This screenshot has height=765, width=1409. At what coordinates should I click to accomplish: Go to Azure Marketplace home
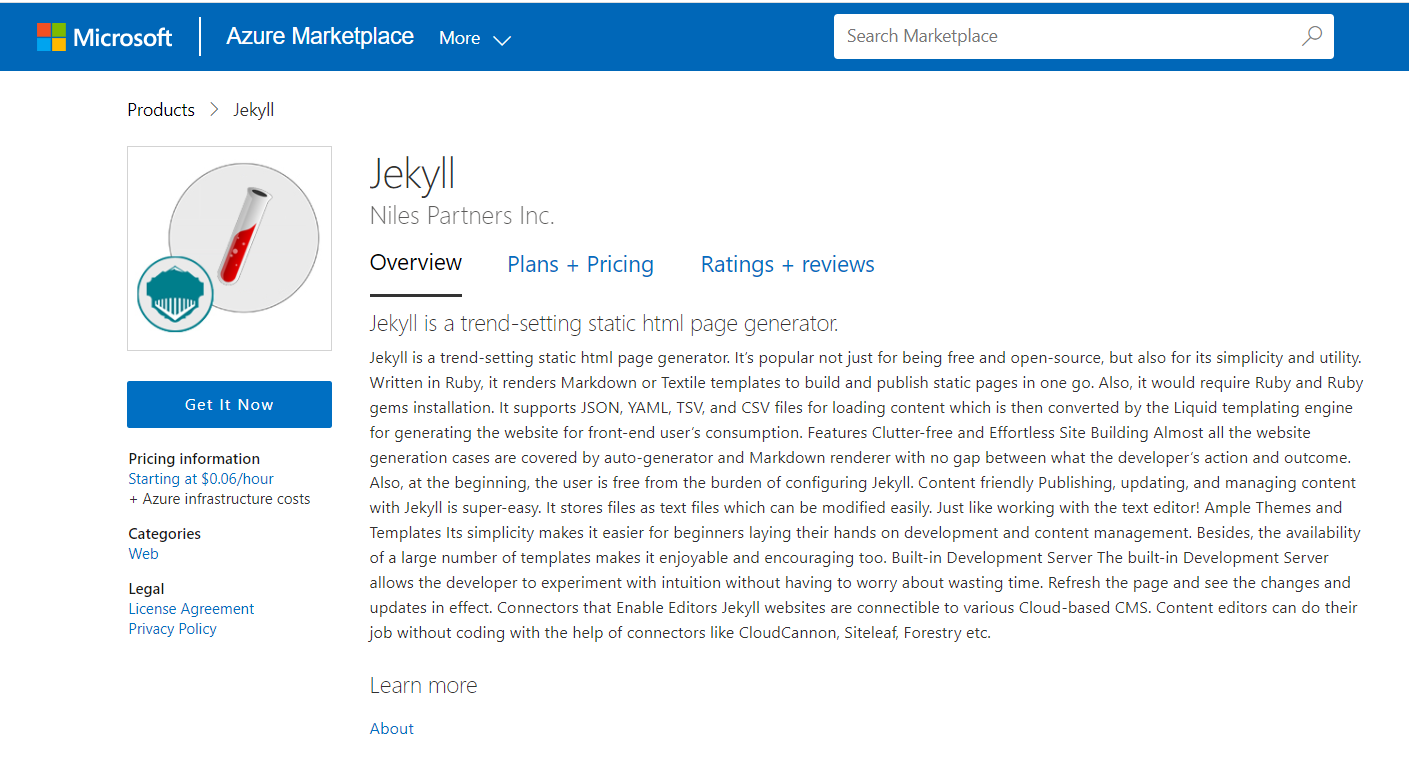319,35
